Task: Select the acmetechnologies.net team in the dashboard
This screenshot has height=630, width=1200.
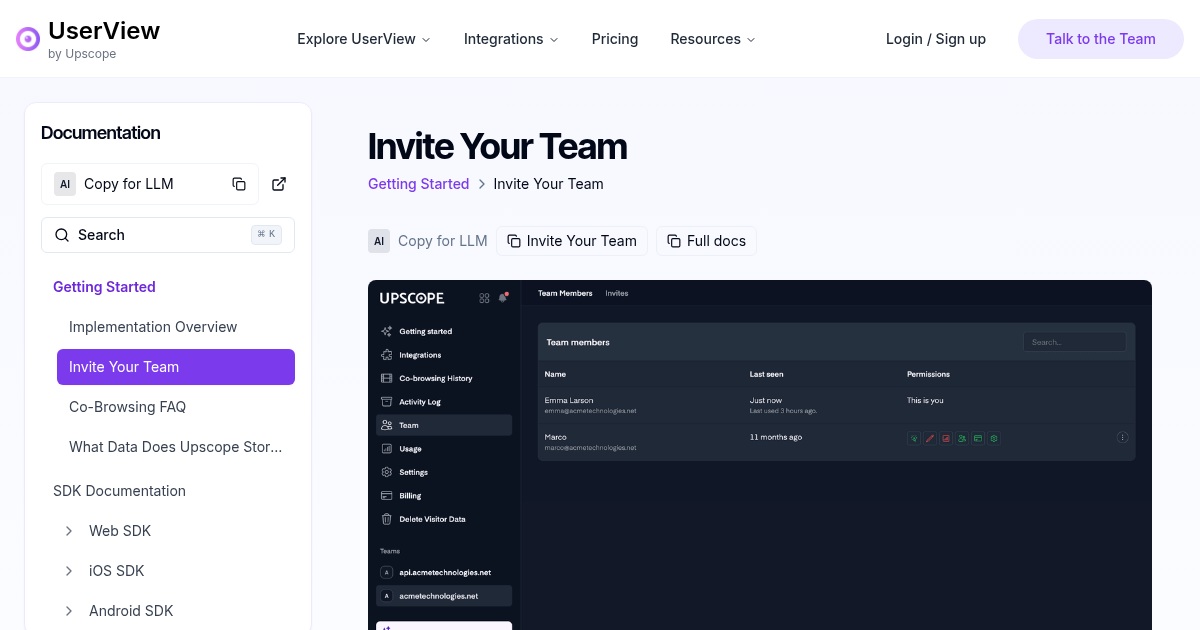Action: (444, 596)
